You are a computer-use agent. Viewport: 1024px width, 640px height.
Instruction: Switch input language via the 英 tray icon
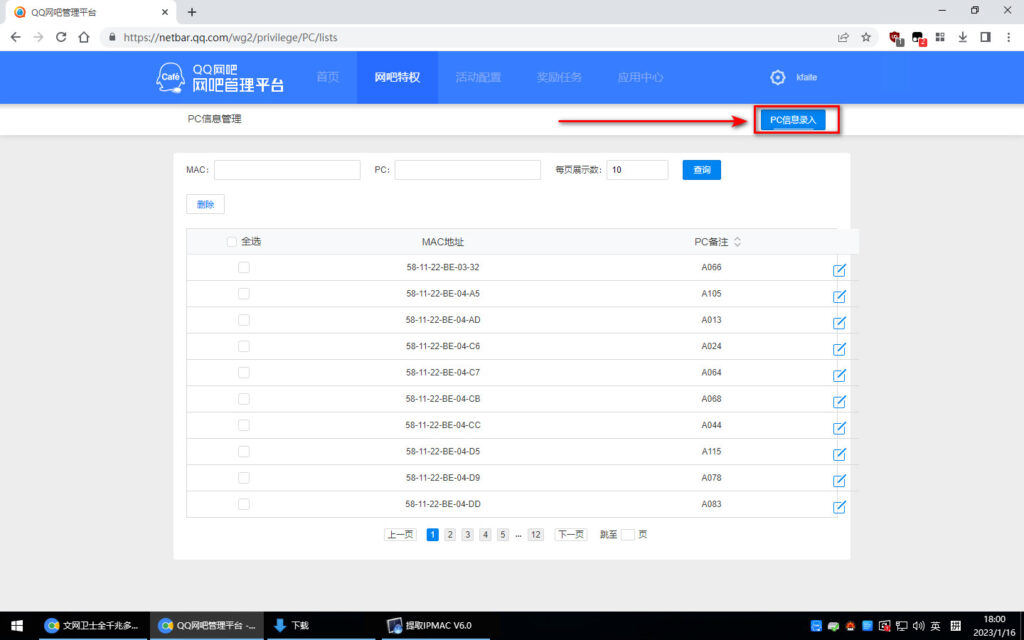point(934,625)
